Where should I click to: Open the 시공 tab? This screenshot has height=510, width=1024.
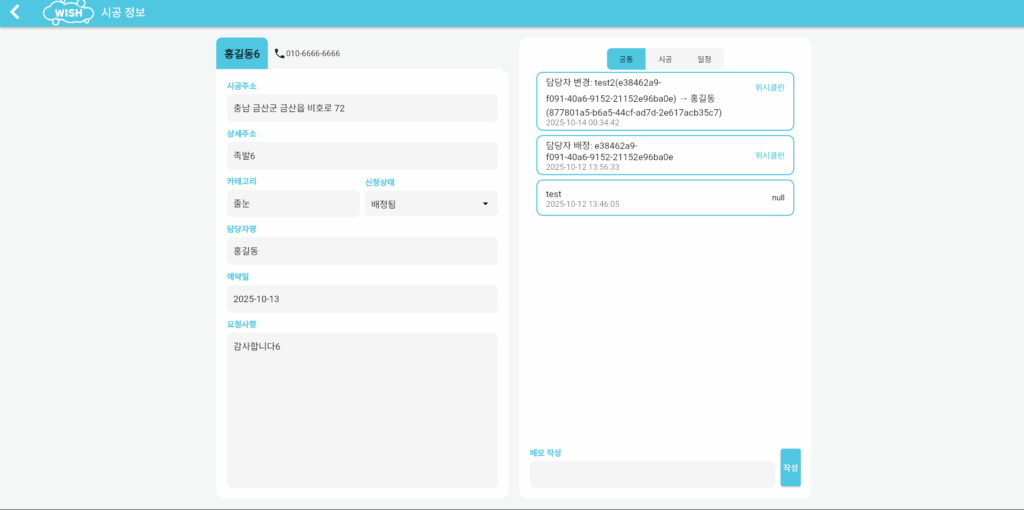pyautogui.click(x=665, y=59)
